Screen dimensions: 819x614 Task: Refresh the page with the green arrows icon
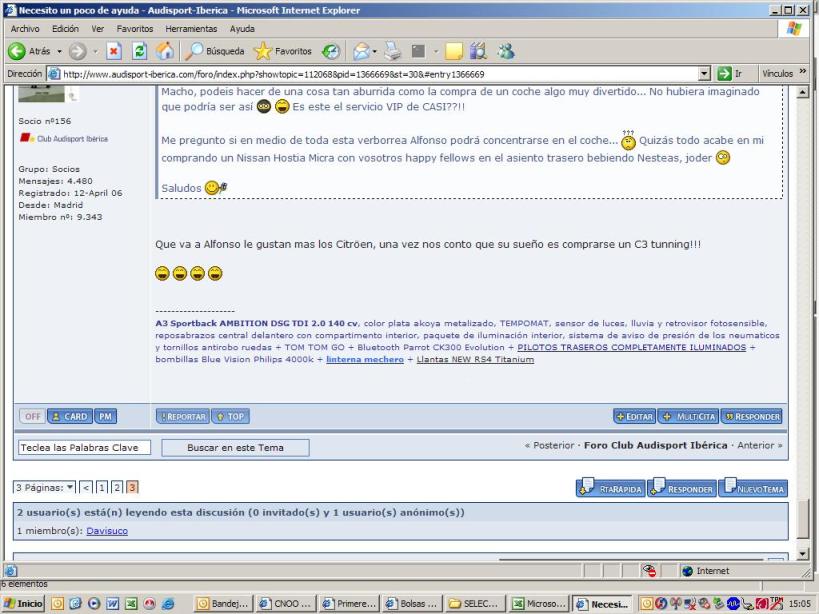pyautogui.click(x=139, y=51)
